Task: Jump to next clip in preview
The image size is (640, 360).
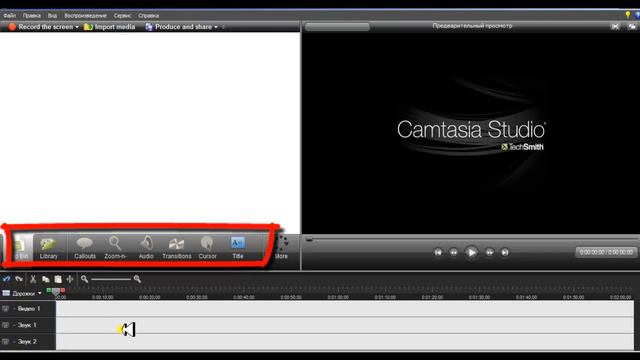Action: (x=505, y=253)
